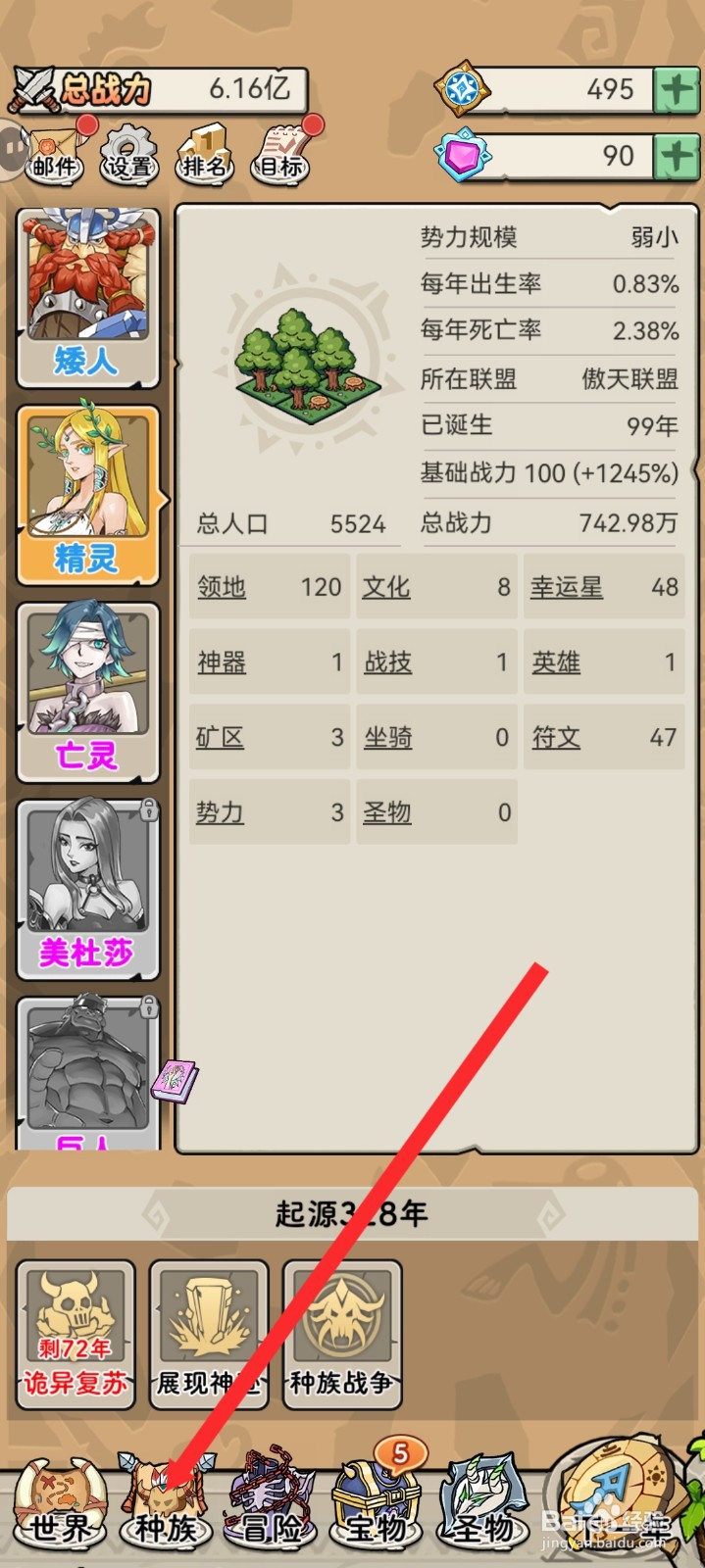The image size is (705, 1568).
Task: Open the 冒险 adventure tab
Action: (271, 1502)
